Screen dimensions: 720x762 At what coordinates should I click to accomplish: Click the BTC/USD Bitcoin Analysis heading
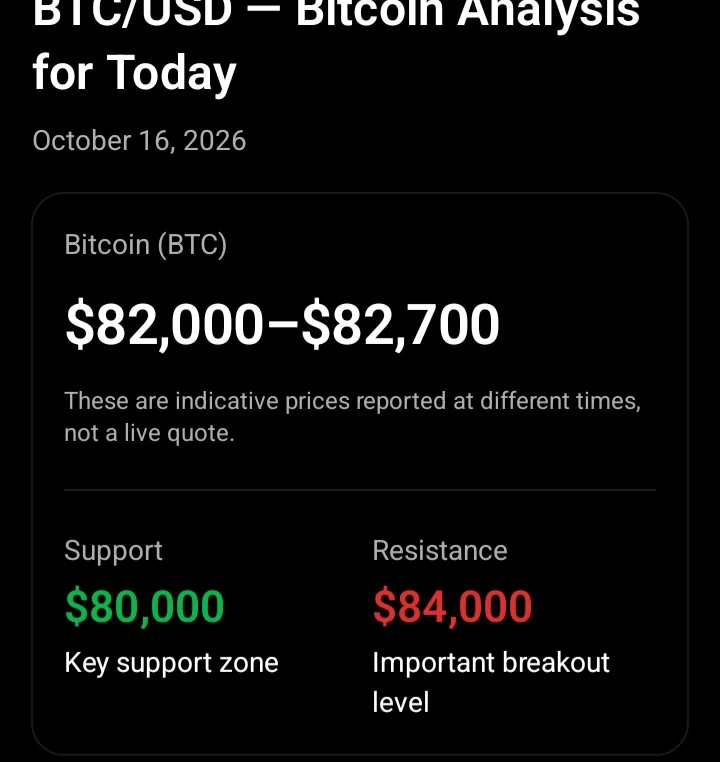336,45
